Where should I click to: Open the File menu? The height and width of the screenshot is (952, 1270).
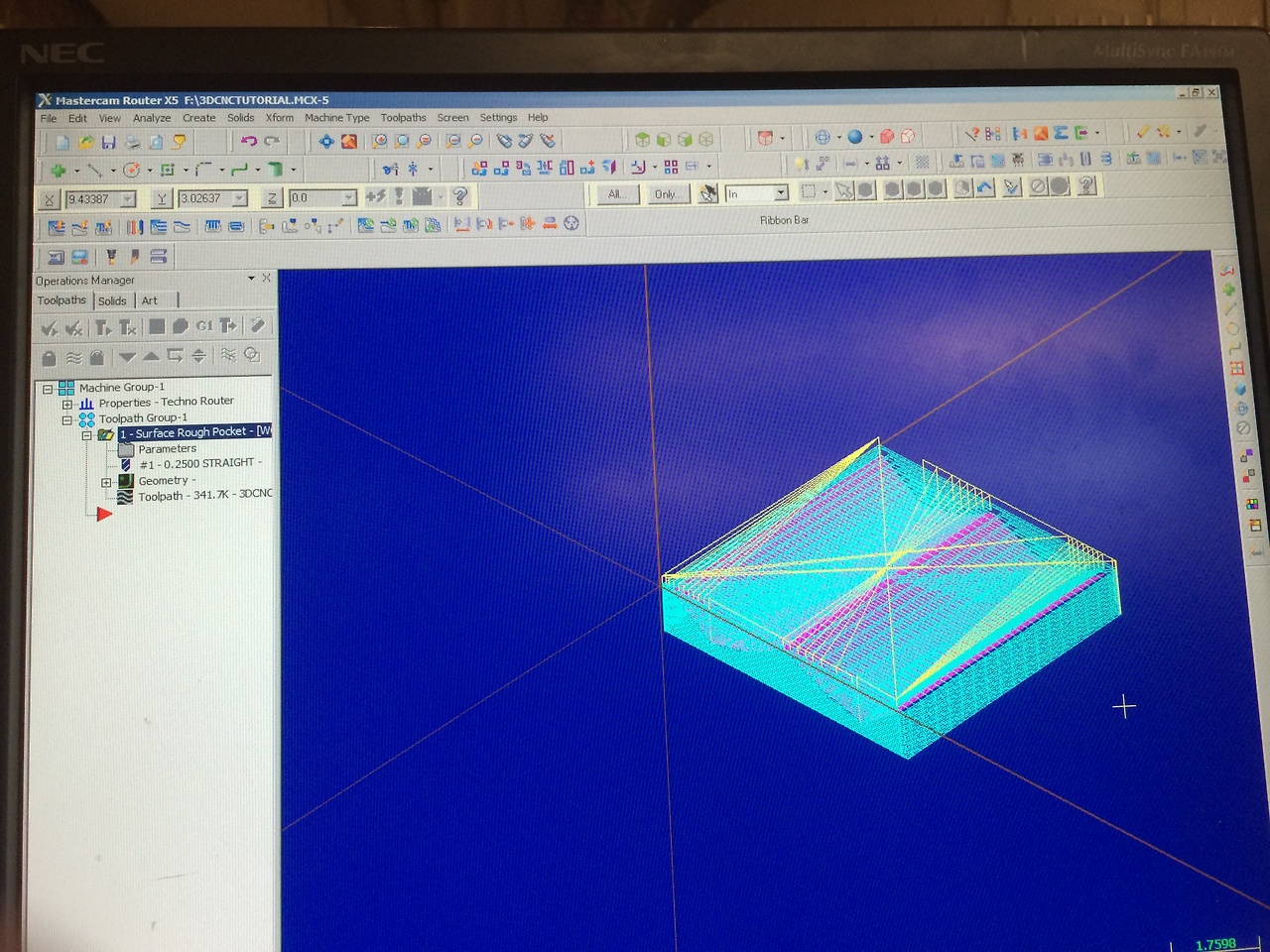(49, 118)
